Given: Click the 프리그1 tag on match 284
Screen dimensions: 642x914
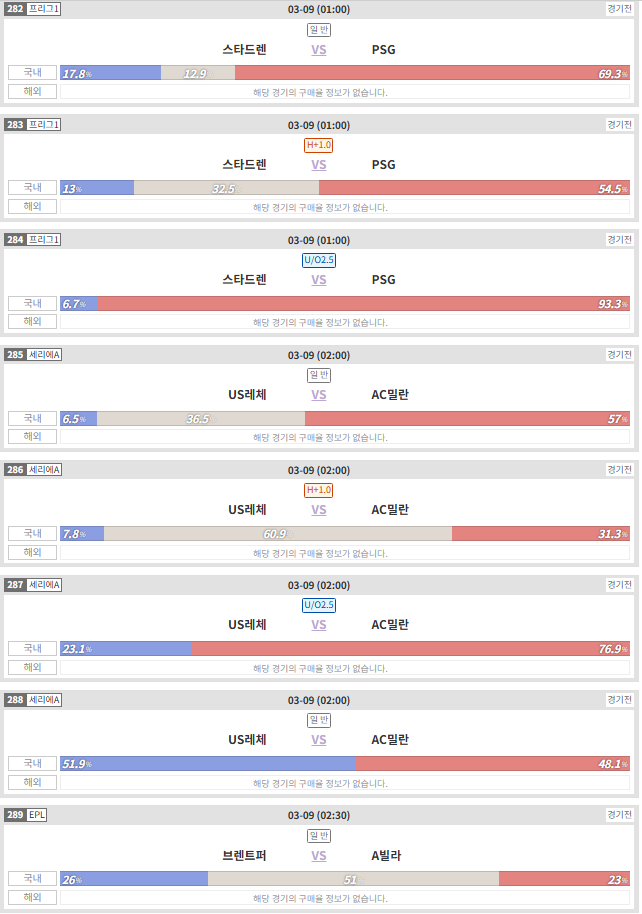Looking at the screenshot, I should click(x=44, y=240).
